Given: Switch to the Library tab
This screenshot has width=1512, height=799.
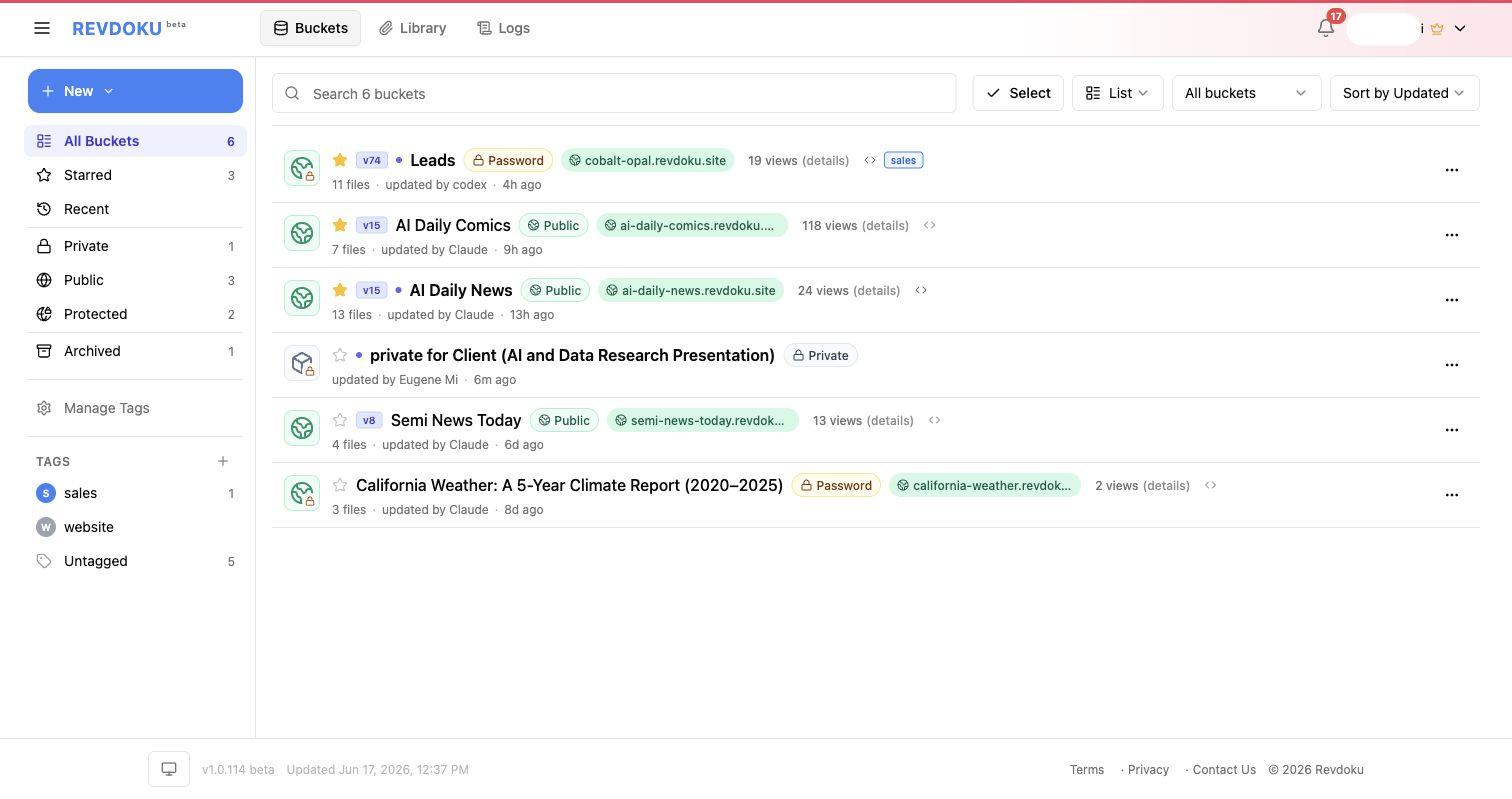Looking at the screenshot, I should [x=412, y=28].
